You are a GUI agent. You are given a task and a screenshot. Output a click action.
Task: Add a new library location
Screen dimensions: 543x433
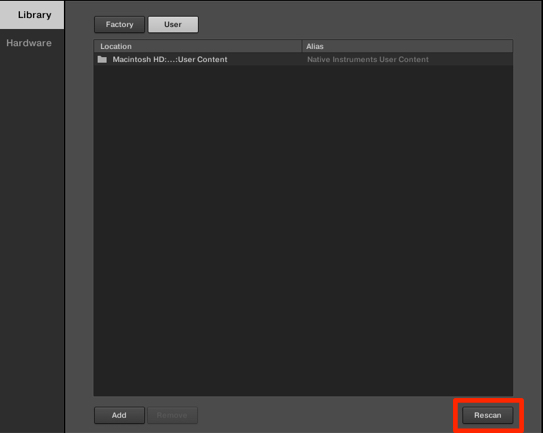point(119,415)
